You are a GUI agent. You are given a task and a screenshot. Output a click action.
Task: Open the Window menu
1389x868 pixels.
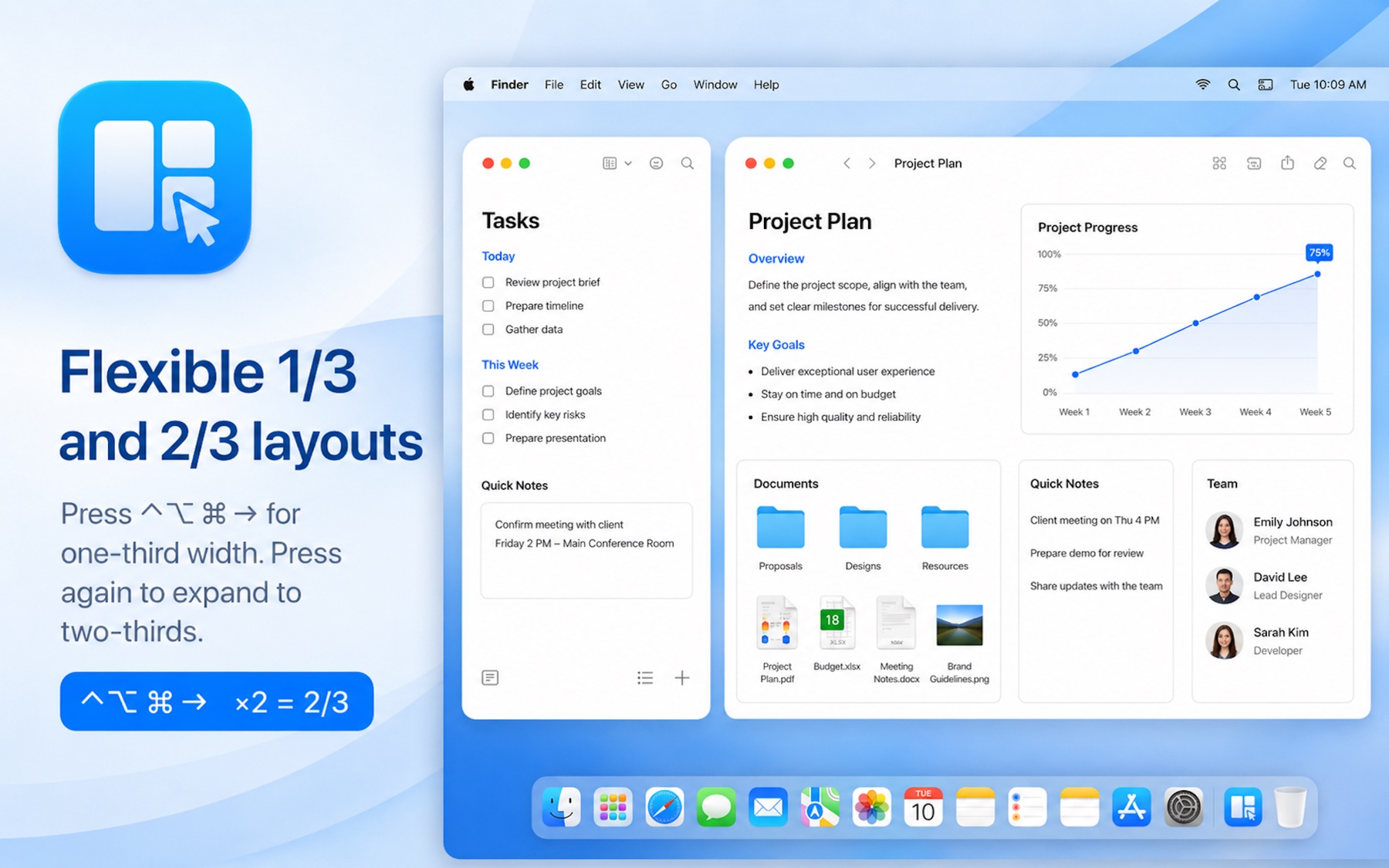[x=715, y=85]
